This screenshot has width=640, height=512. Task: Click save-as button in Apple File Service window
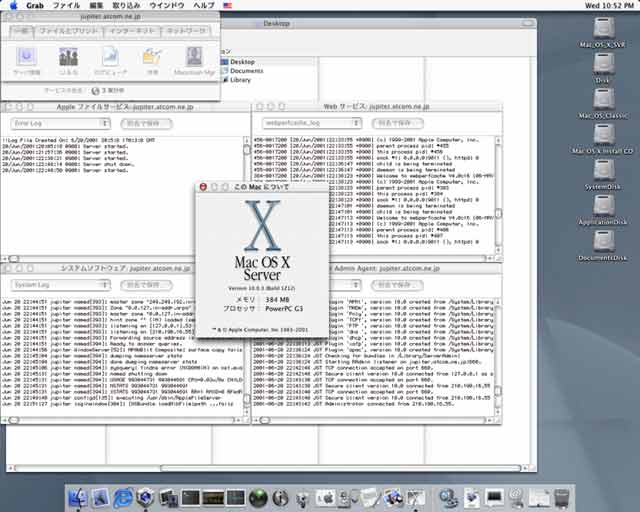click(147, 123)
